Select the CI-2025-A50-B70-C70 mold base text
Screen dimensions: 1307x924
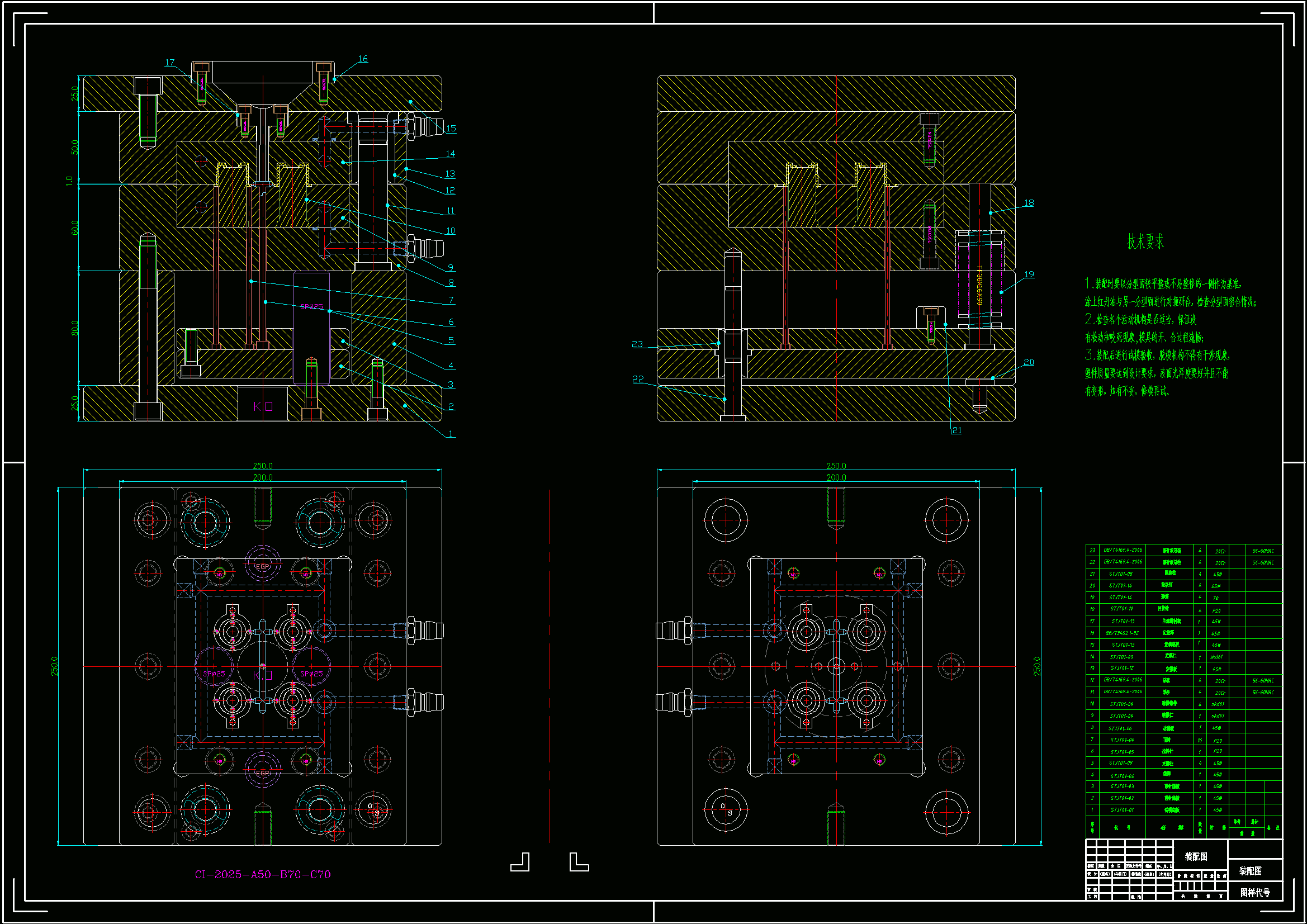[x=262, y=874]
